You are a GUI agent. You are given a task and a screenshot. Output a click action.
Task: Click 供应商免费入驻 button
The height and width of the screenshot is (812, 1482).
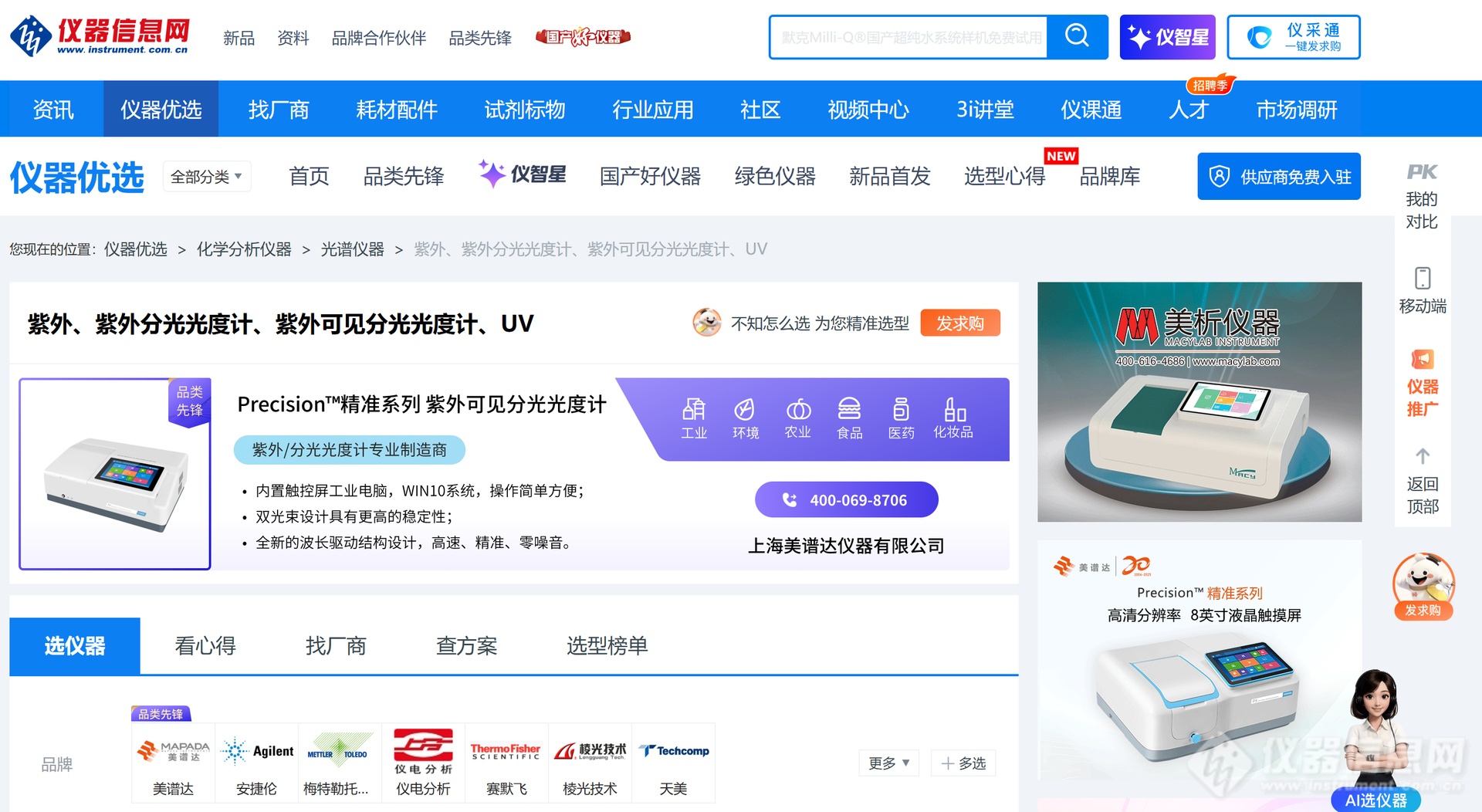click(x=1278, y=177)
